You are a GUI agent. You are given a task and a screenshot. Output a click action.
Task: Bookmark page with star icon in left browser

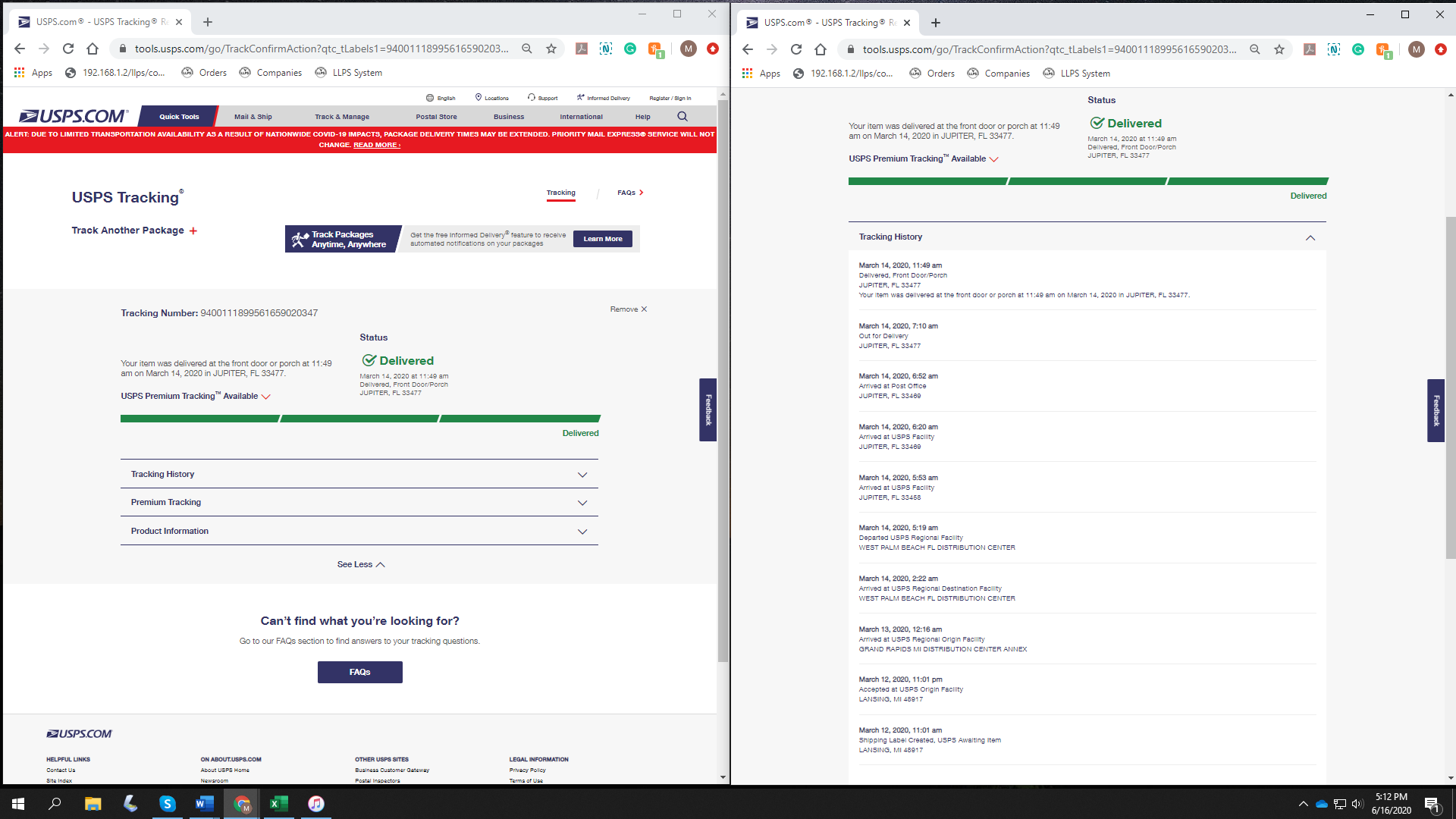click(551, 49)
